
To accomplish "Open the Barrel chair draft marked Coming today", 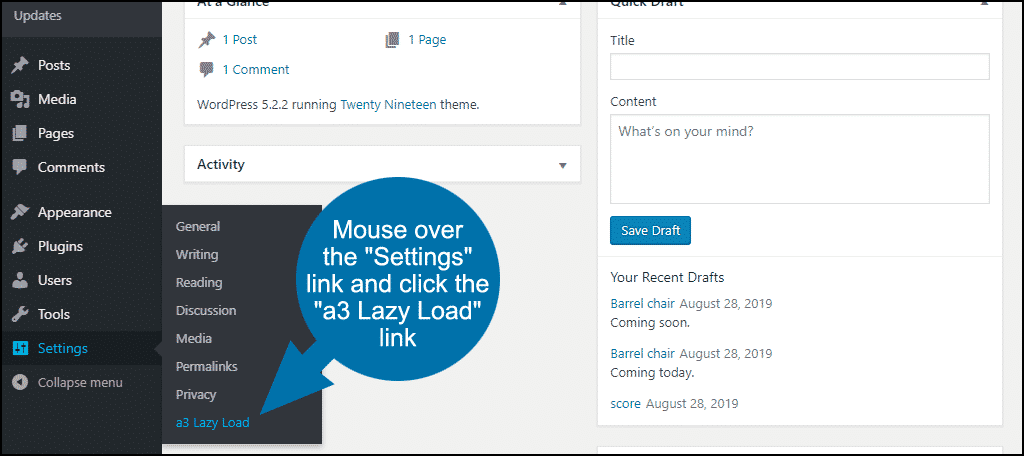I will click(x=643, y=353).
